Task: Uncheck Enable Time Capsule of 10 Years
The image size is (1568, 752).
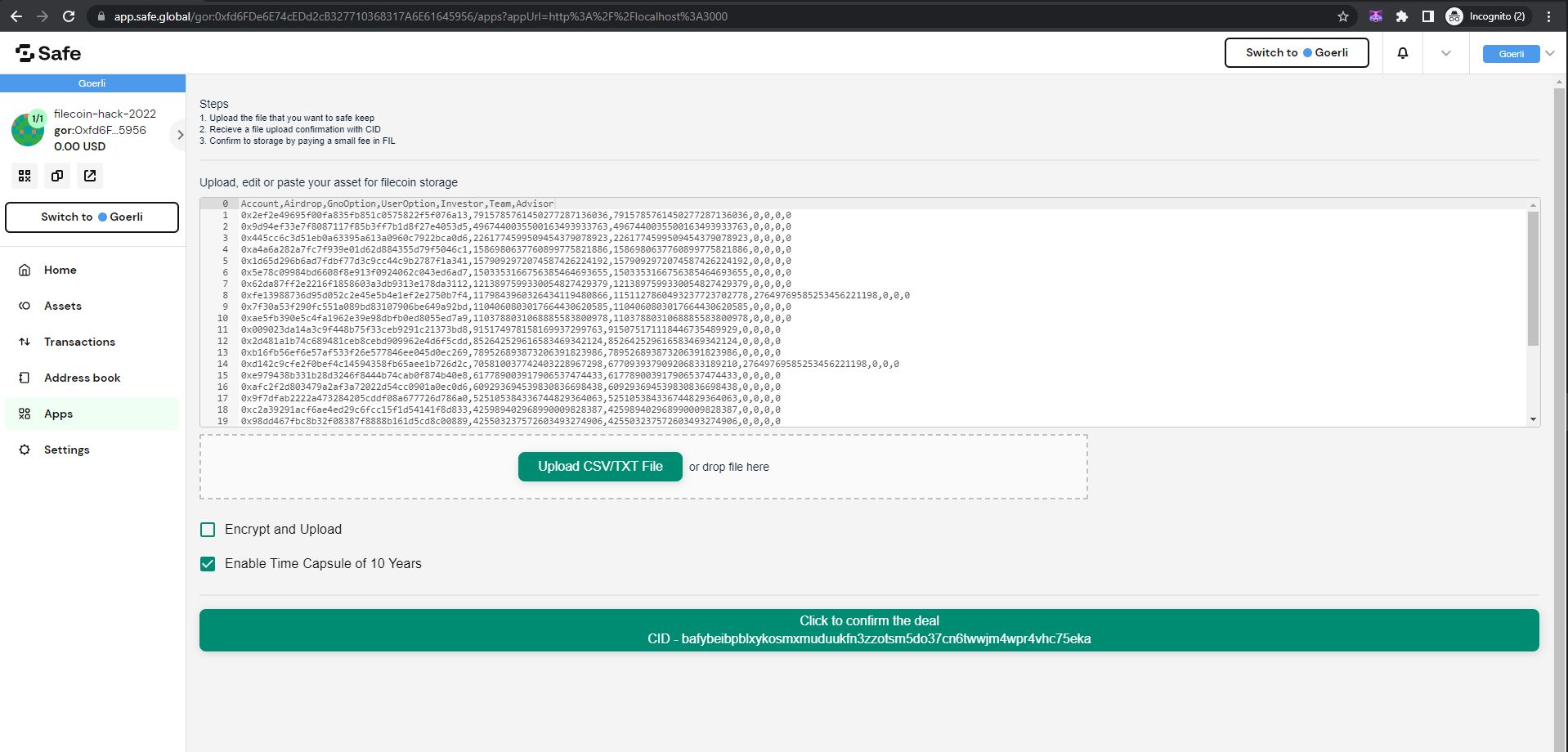Action: coord(208,564)
